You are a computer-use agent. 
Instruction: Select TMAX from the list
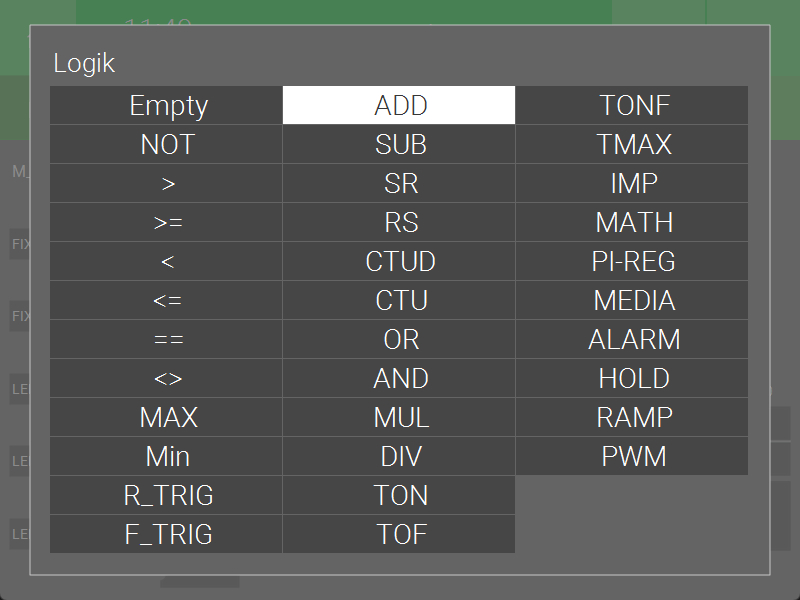pos(632,144)
